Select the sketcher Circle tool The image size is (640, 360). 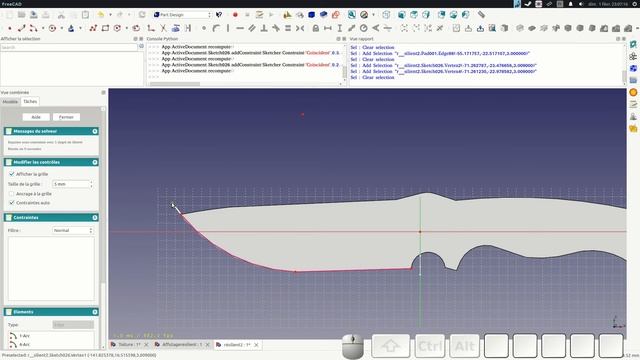(x=52, y=28)
